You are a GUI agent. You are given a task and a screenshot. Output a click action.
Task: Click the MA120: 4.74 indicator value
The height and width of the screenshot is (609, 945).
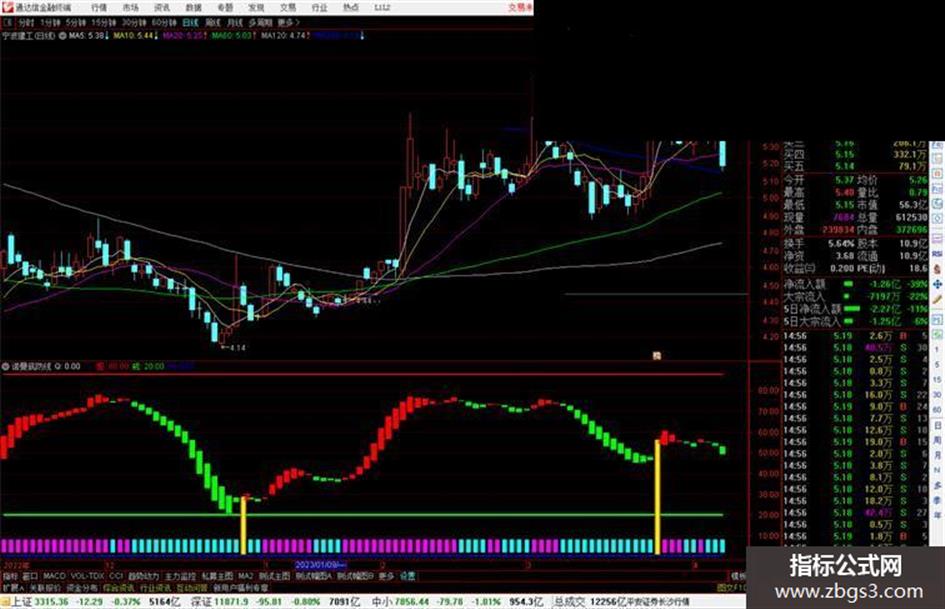(285, 36)
